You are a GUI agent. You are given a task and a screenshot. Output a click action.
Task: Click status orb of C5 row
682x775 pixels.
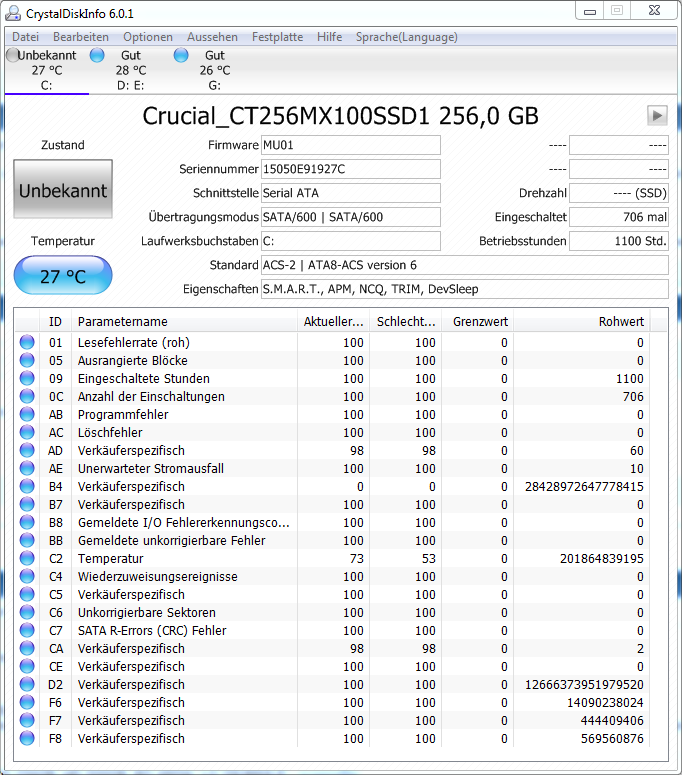[x=27, y=594]
